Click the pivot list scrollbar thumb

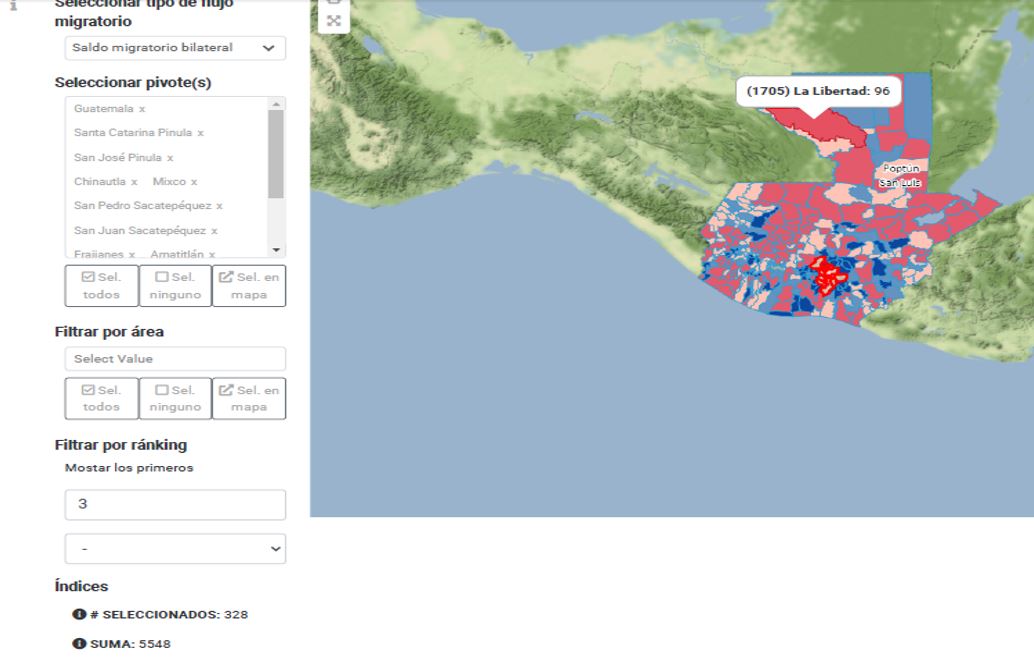pos(276,154)
